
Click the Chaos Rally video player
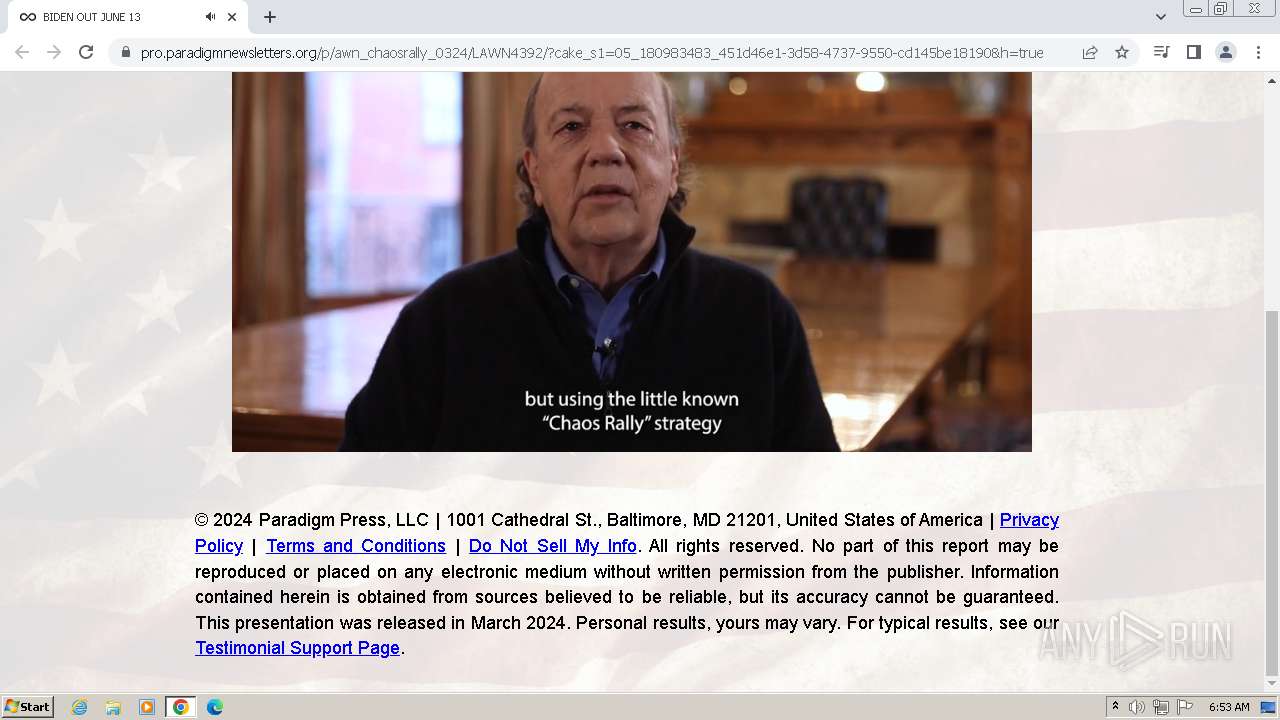pos(632,261)
